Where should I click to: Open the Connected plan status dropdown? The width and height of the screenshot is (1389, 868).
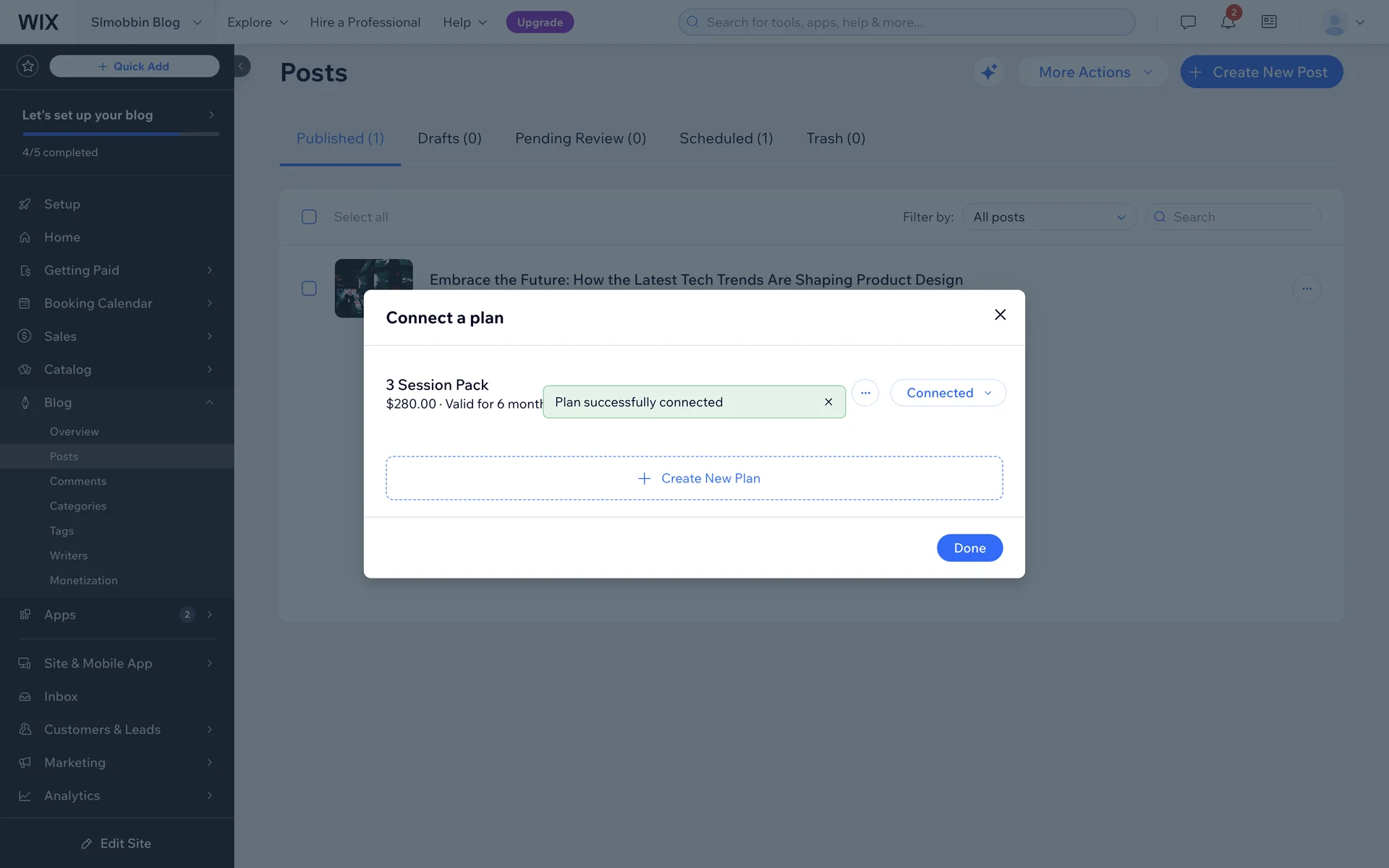[948, 393]
